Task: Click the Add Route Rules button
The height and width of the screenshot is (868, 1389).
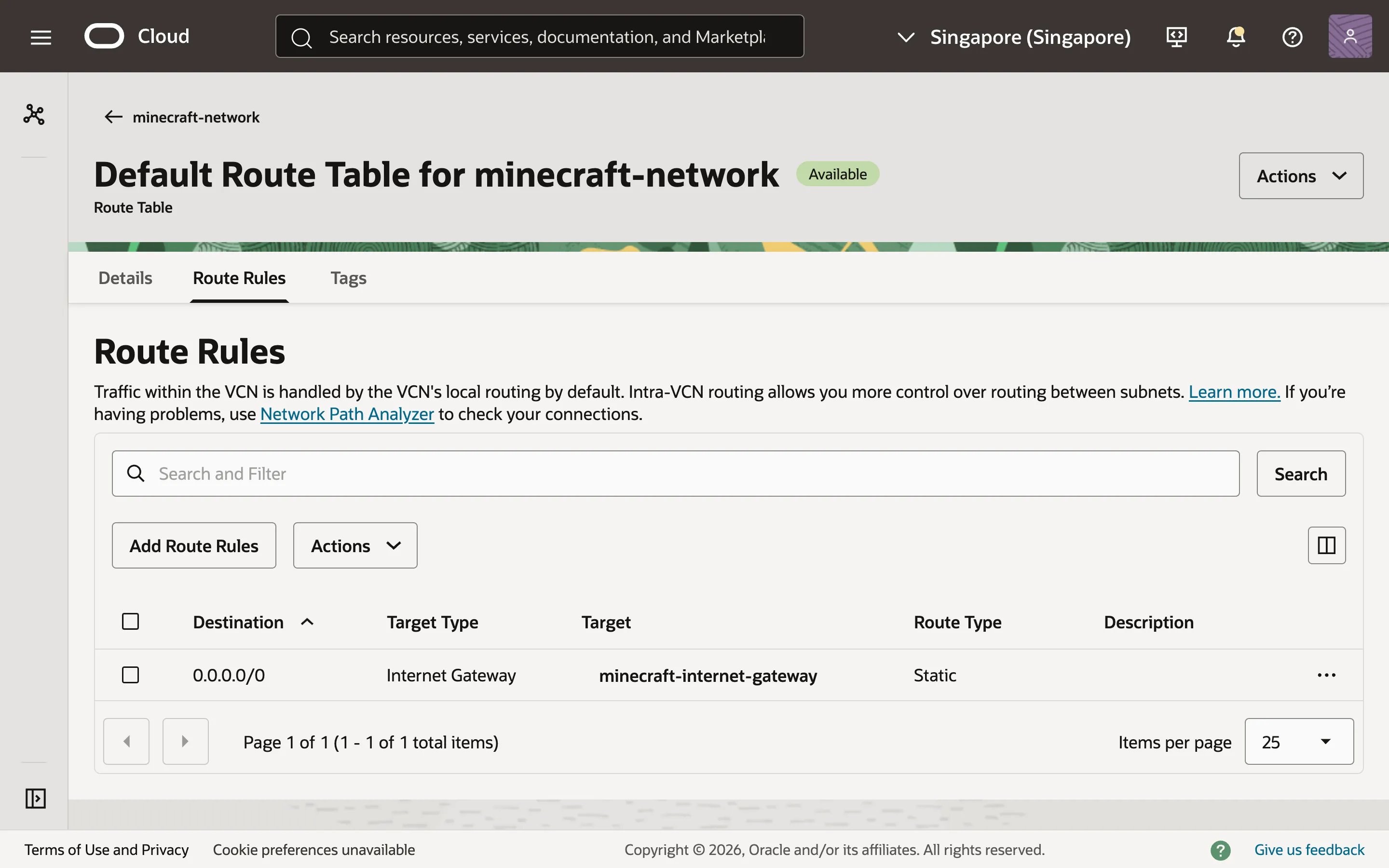Action: tap(193, 545)
